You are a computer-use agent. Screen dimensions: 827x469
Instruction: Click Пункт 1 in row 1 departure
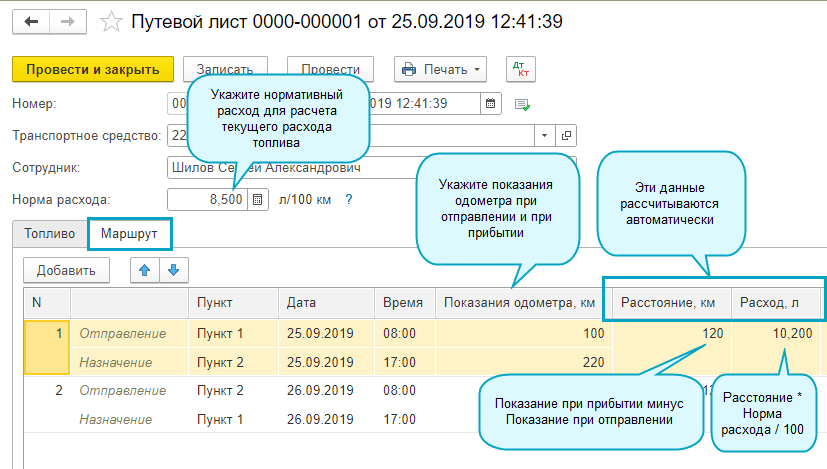pyautogui.click(x=220, y=333)
